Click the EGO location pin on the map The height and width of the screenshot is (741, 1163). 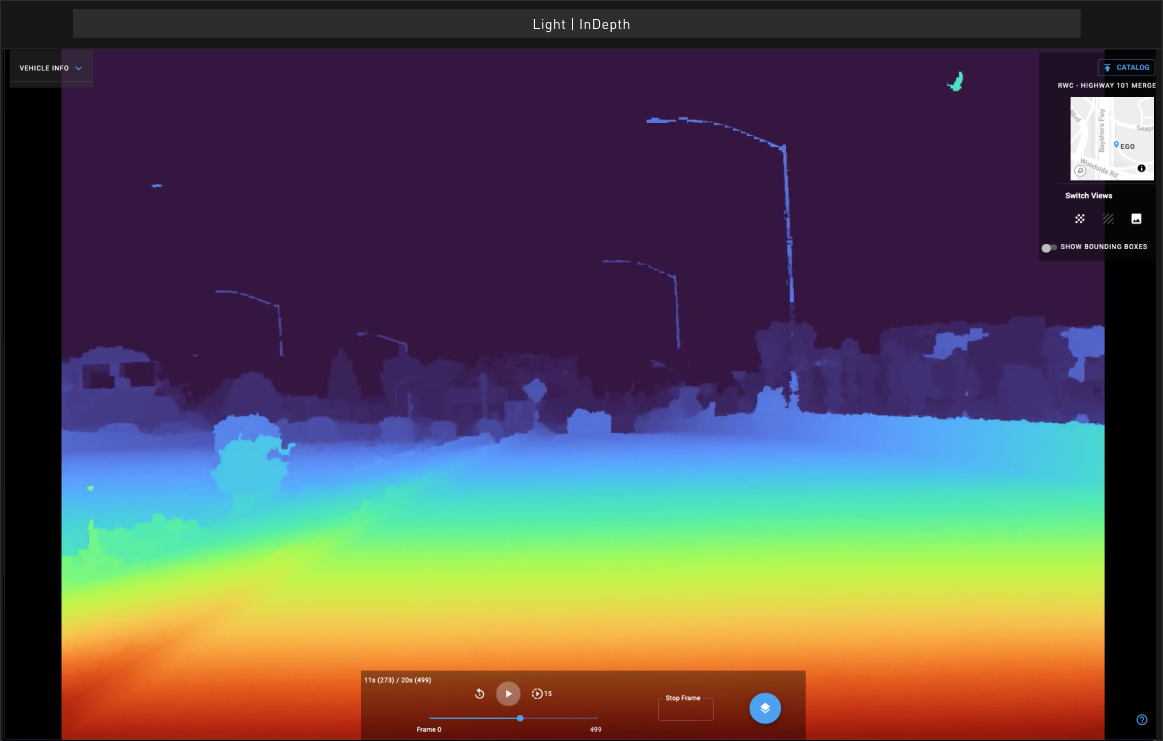1117,145
